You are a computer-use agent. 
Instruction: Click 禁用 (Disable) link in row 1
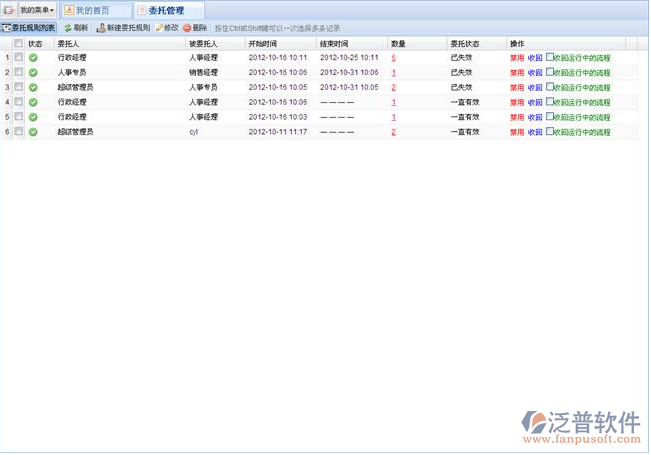(x=516, y=58)
